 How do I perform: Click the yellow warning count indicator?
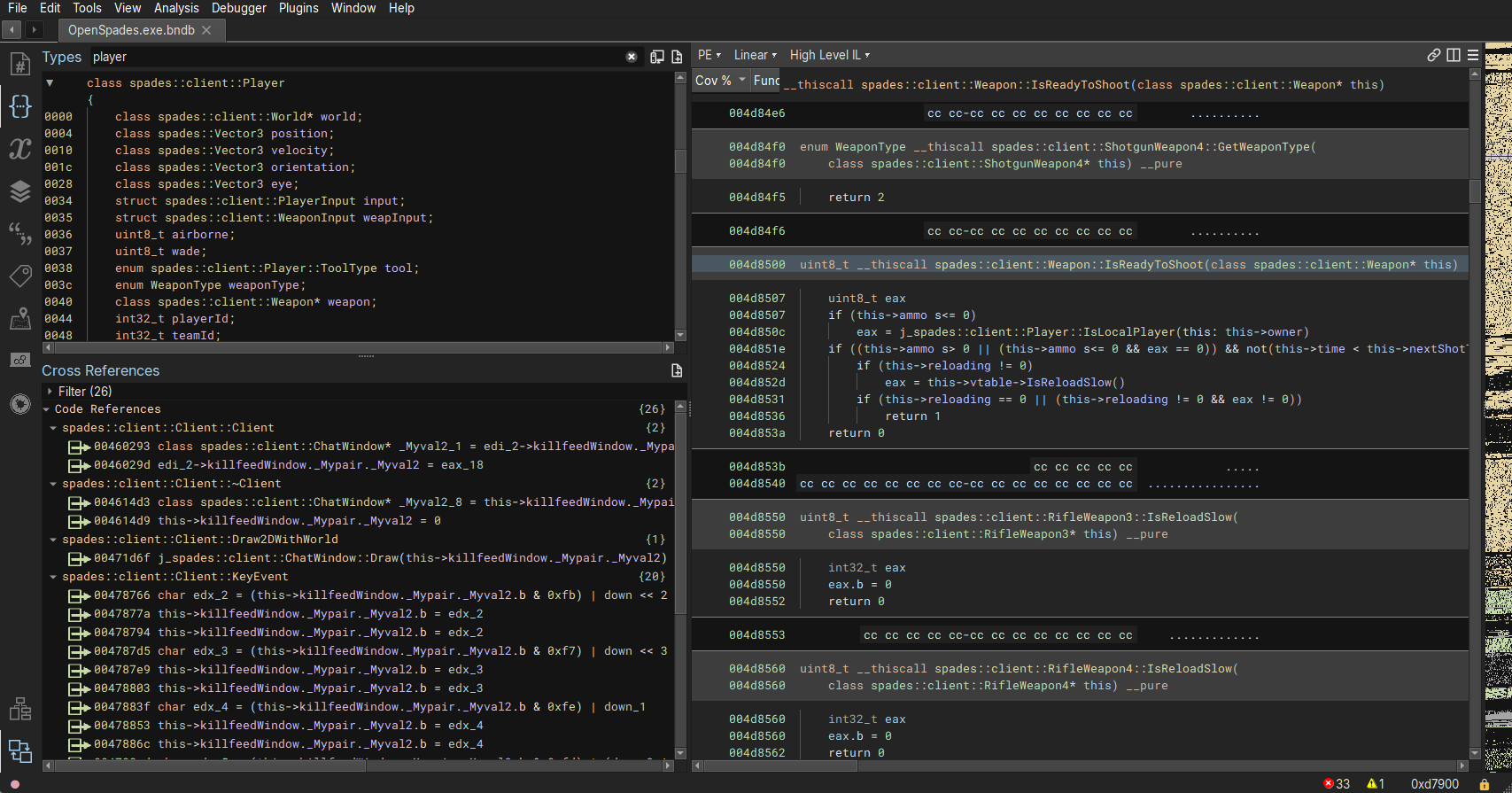tap(1376, 784)
